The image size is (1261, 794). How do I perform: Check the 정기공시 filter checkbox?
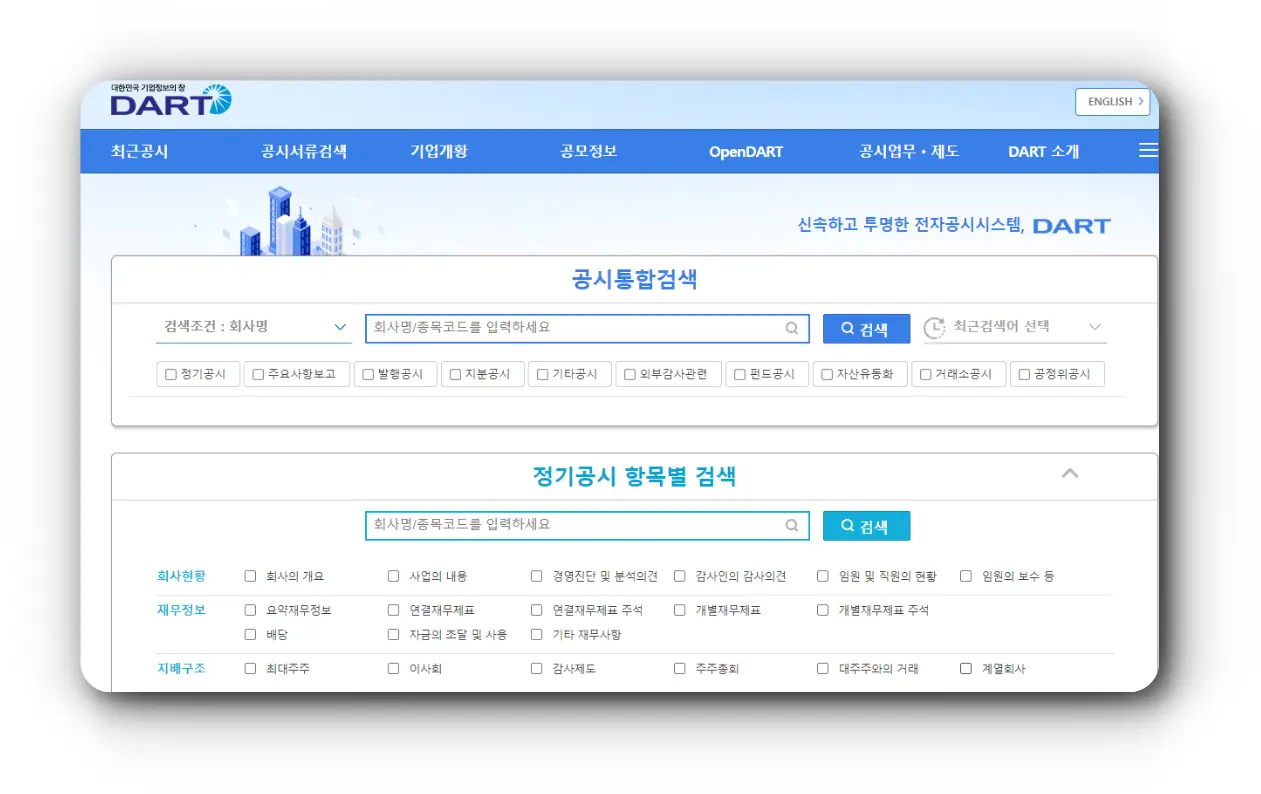[x=170, y=373]
